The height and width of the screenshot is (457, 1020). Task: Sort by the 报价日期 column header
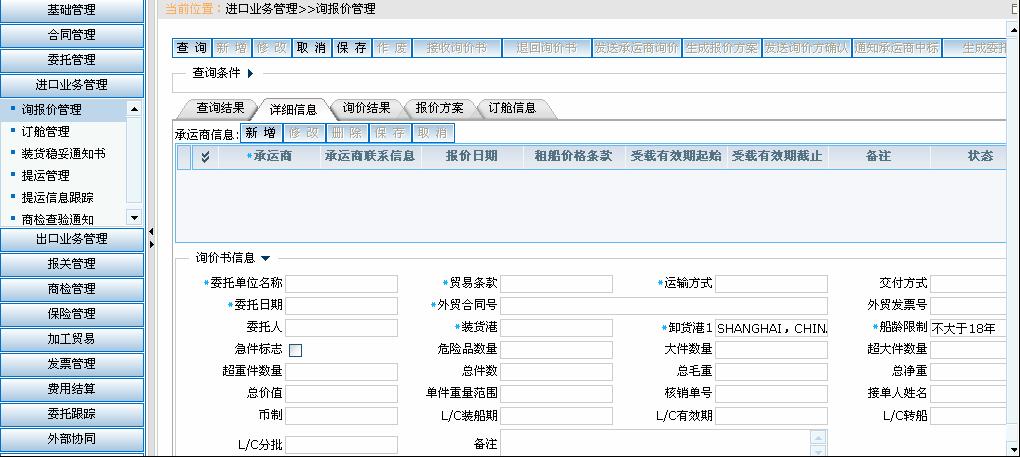click(x=472, y=157)
